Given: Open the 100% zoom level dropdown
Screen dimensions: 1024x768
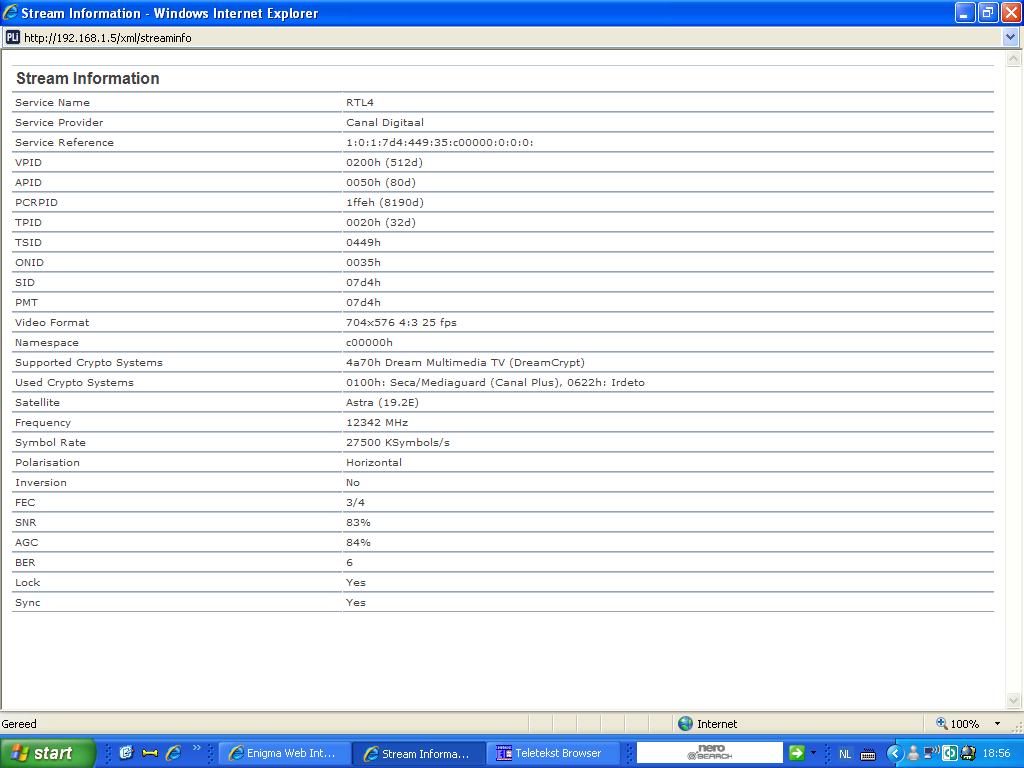Looking at the screenshot, I should (997, 724).
